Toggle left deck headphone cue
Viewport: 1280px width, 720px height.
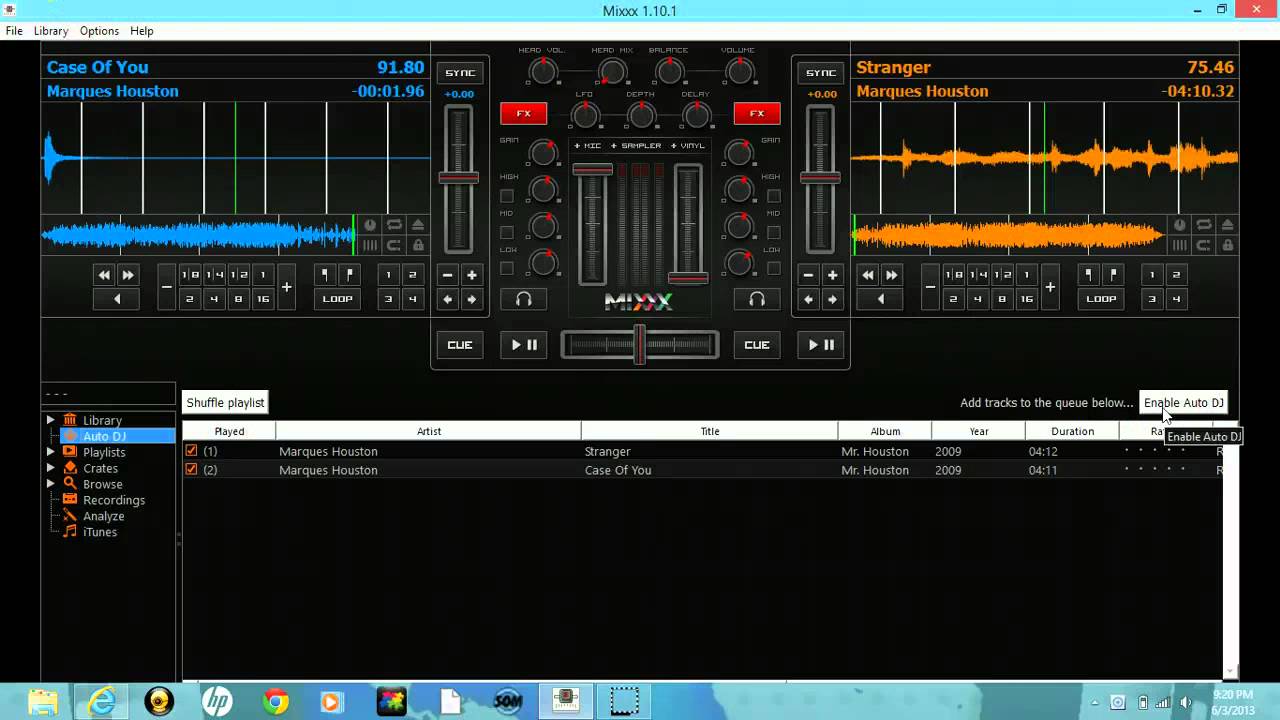(523, 299)
